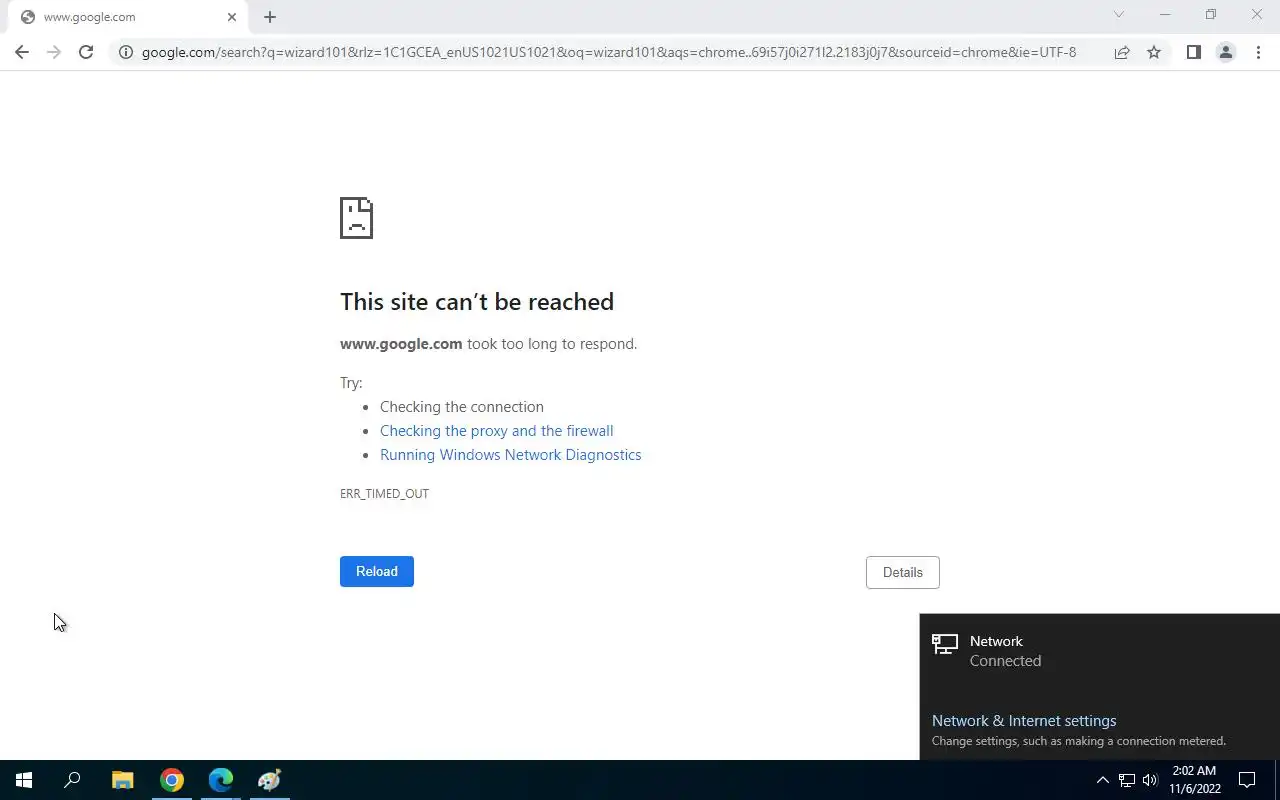Bookmark this tab with the star icon
Image resolution: width=1280 pixels, height=800 pixels.
[x=1154, y=52]
